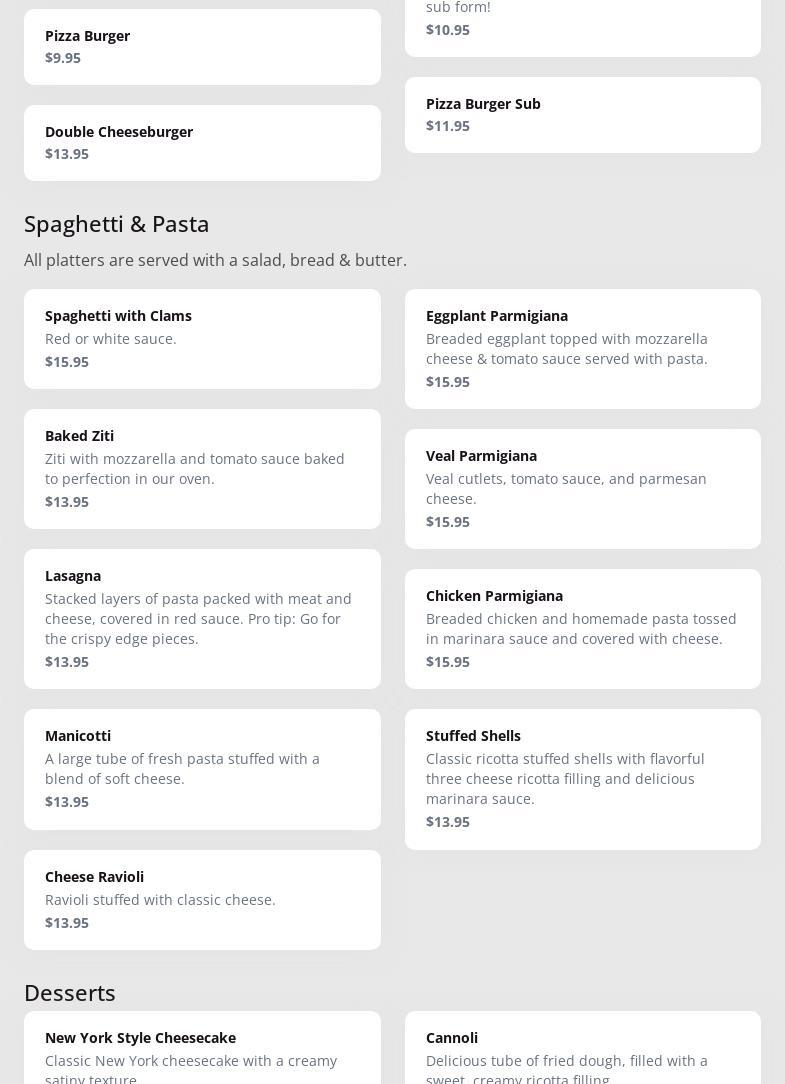Choose the Chicken Parmigiana platter
Image resolution: width=785 pixels, height=1084 pixels.
(x=582, y=629)
